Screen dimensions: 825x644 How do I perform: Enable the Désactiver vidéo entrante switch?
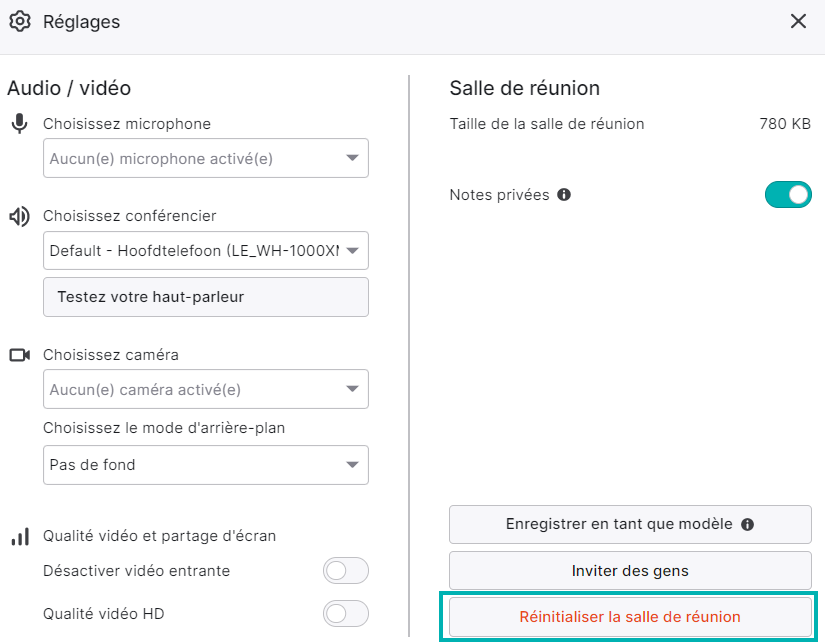[346, 570]
